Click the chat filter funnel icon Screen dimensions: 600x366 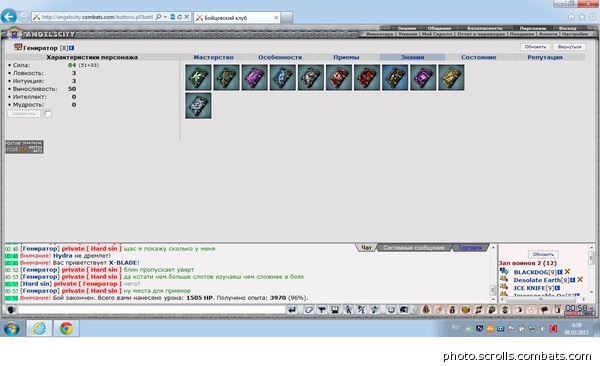click(x=322, y=309)
